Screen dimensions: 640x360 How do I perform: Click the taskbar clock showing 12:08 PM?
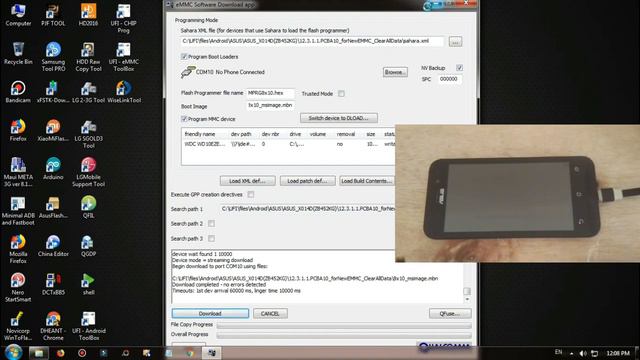[618, 353]
